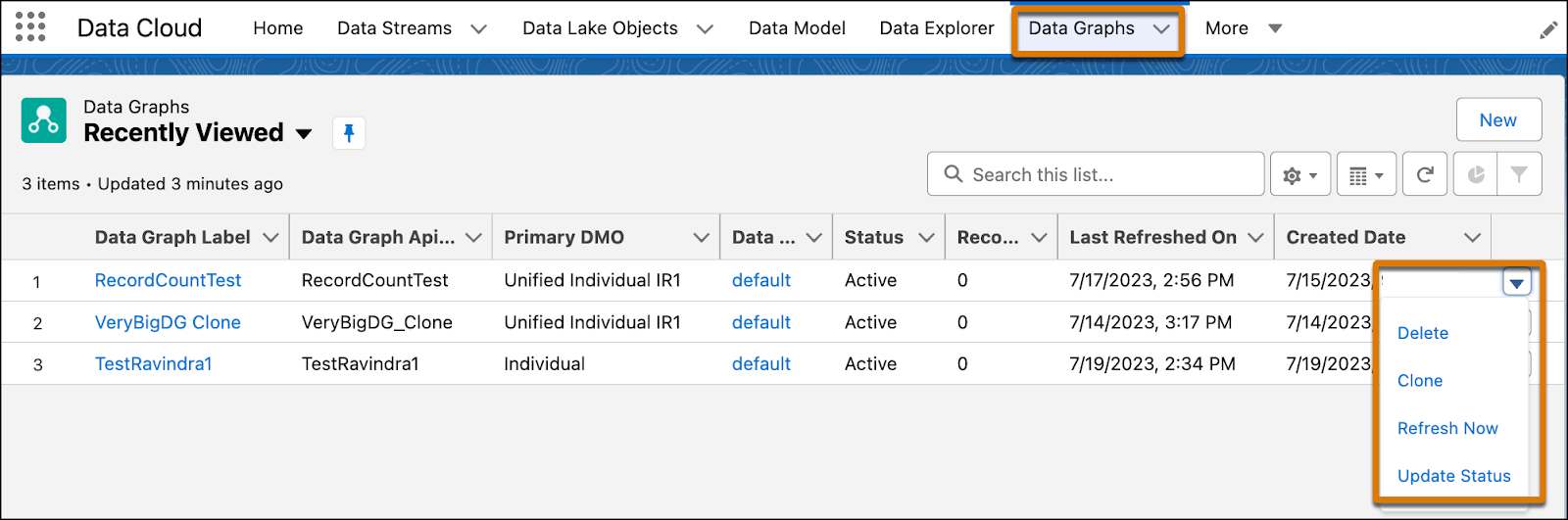Open row actions for RecordCountTest
This screenshot has width=1568, height=520.
[1516, 283]
